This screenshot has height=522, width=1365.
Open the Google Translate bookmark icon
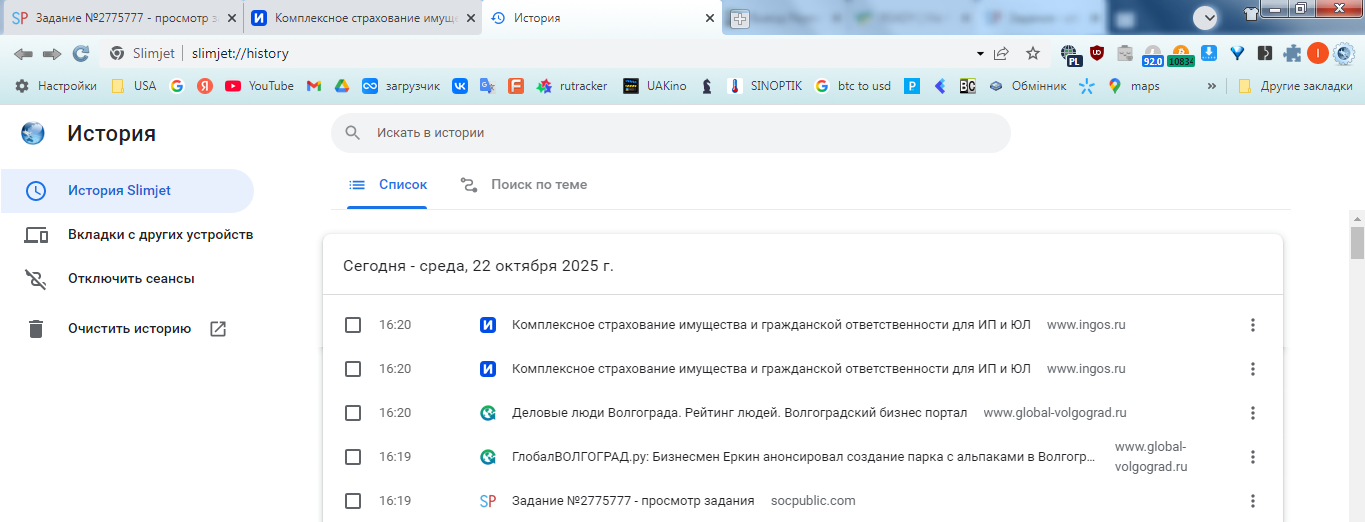click(488, 86)
